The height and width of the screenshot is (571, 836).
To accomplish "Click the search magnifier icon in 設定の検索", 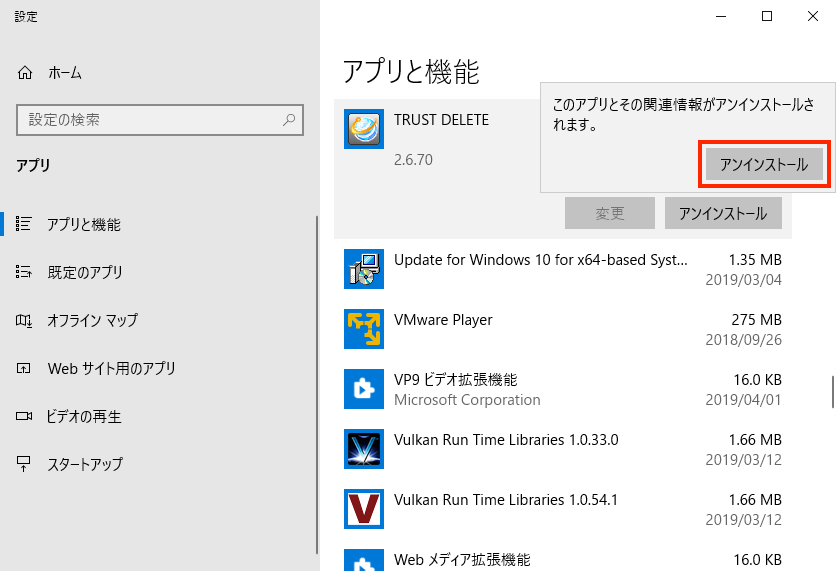I will coord(289,120).
